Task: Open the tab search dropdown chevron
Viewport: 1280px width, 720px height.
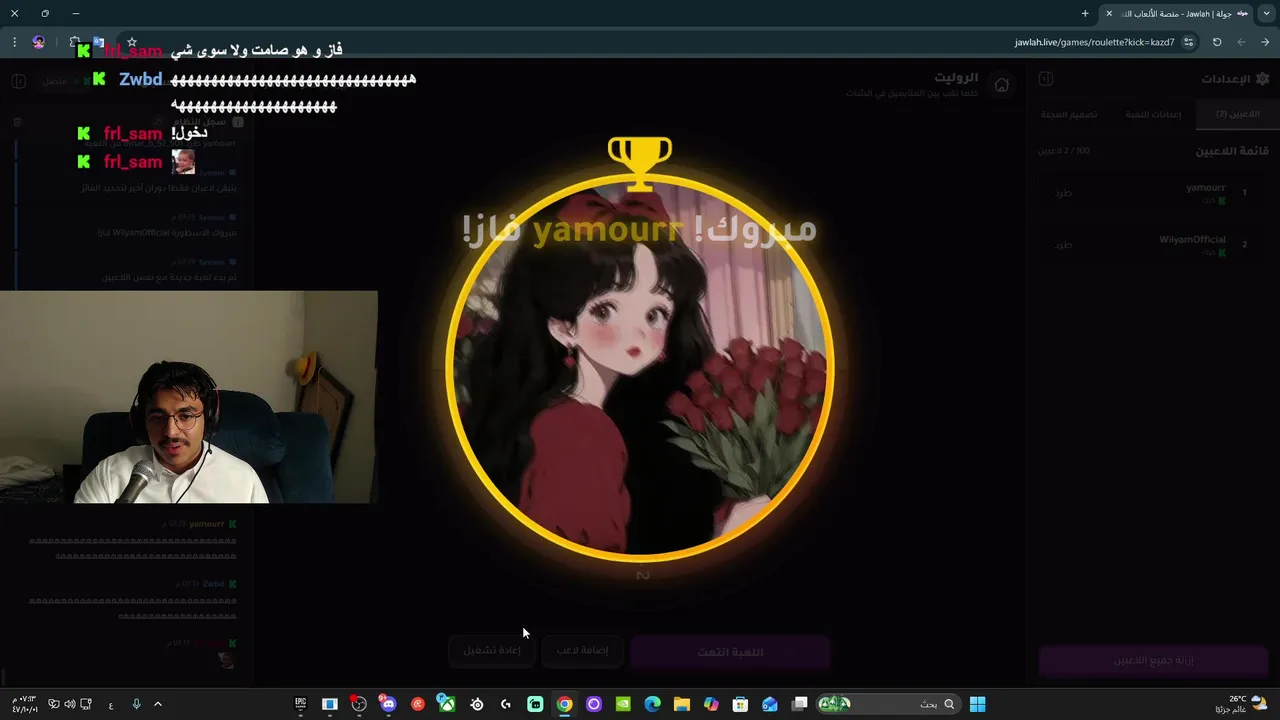Action: click(x=1265, y=13)
